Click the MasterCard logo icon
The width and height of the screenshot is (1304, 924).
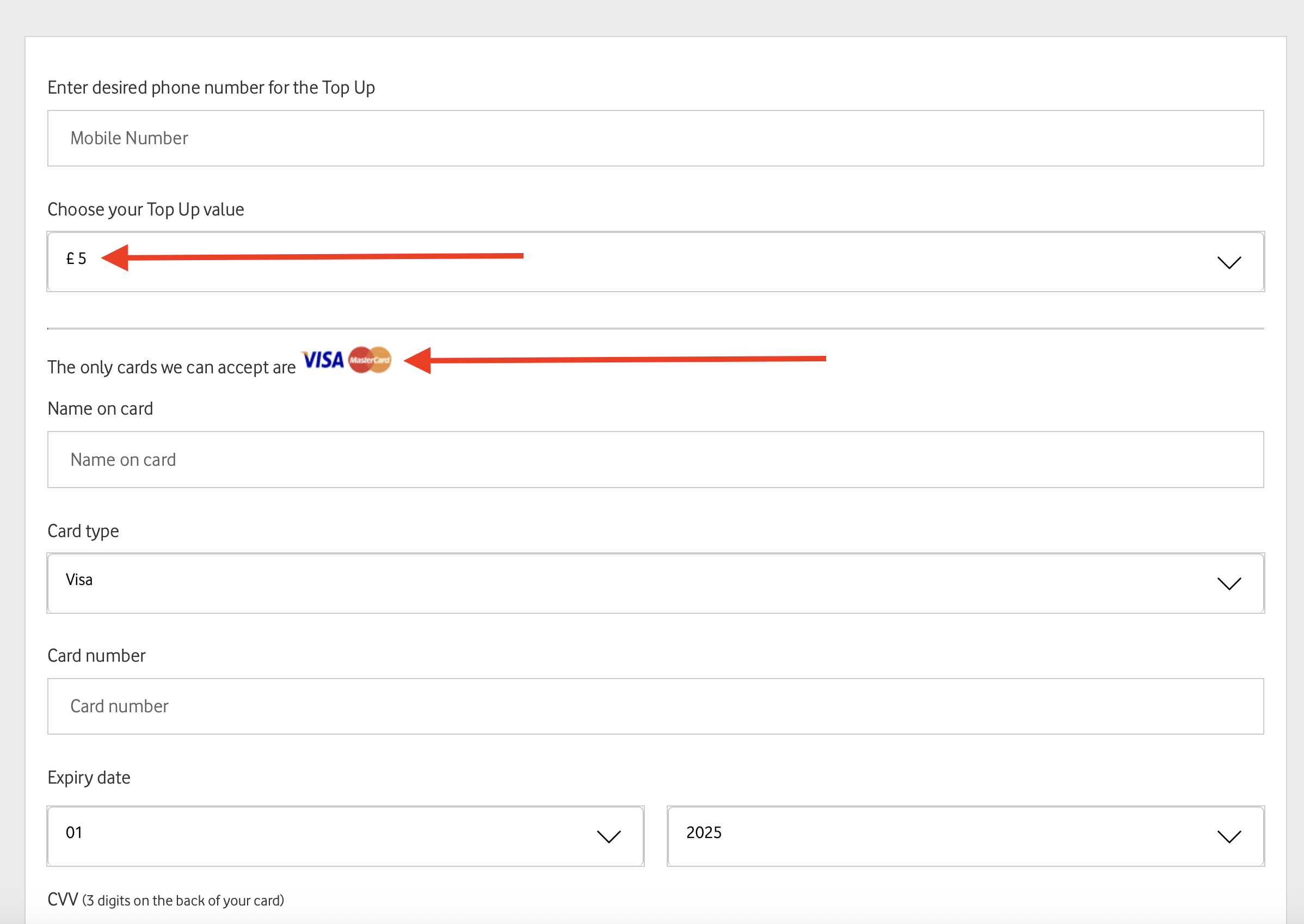click(x=370, y=360)
